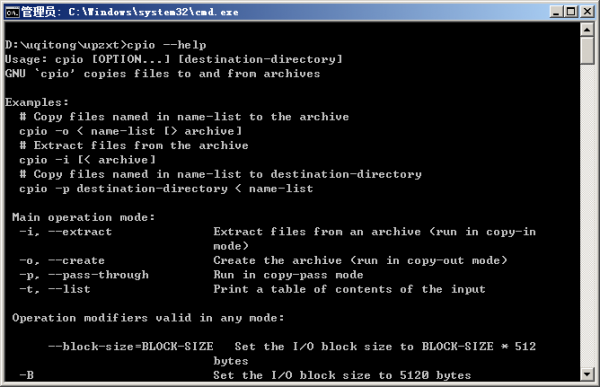Click the '-i, --extract' option text

65,232
